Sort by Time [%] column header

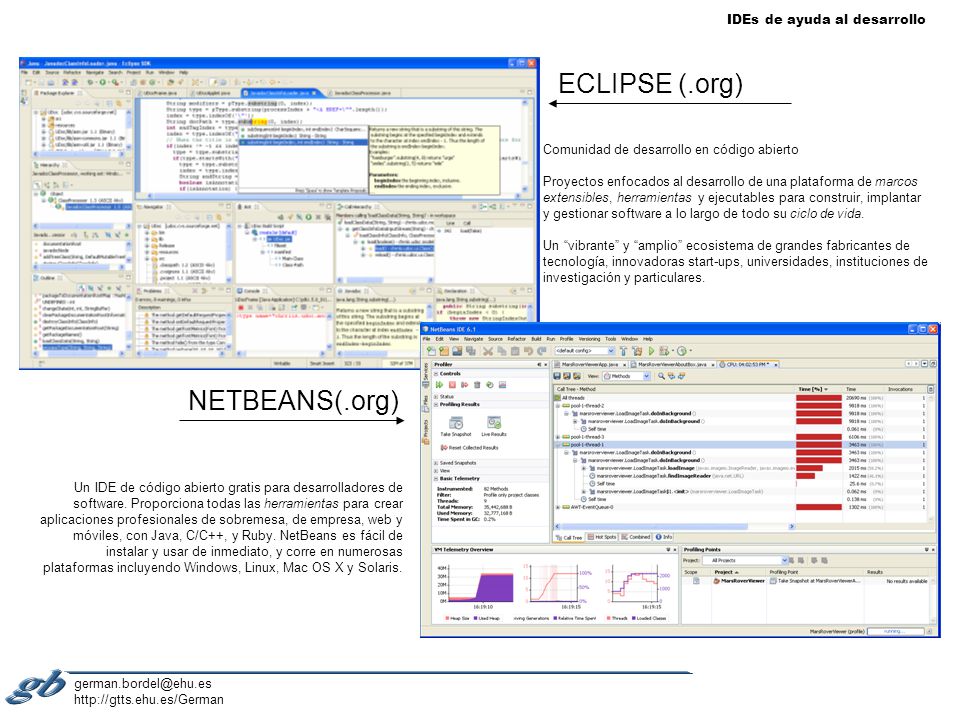point(819,389)
